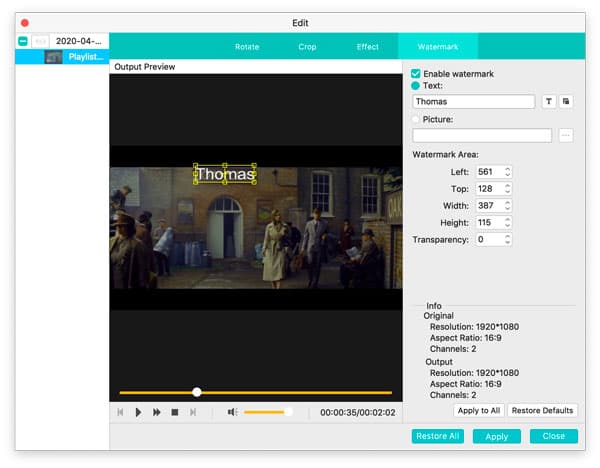The width and height of the screenshot is (600, 468).
Task: Step to next frame control
Action: coord(193,412)
